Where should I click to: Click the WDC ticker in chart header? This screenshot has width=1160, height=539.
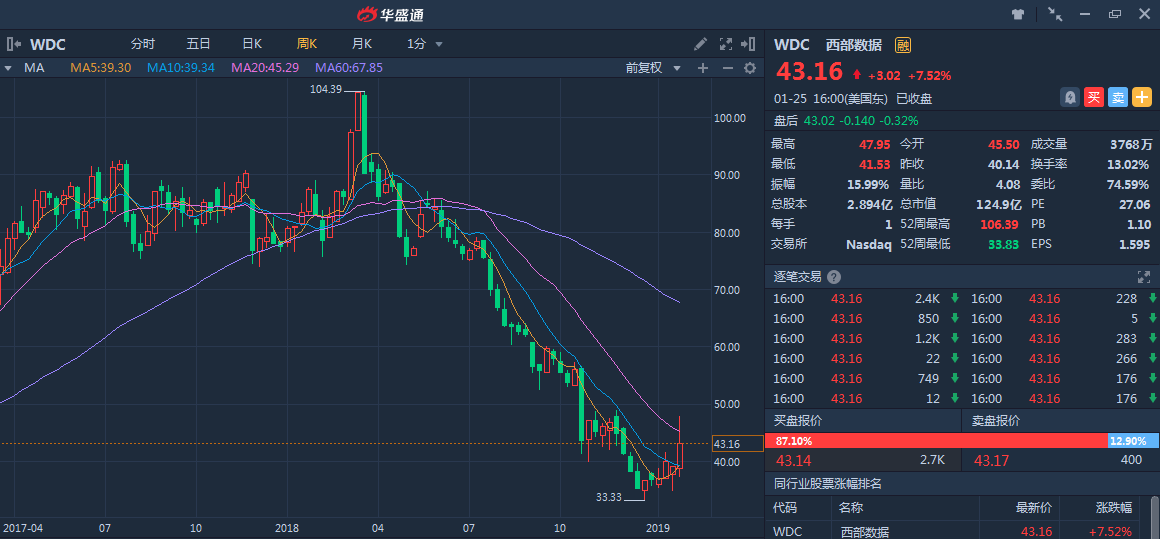coord(47,45)
